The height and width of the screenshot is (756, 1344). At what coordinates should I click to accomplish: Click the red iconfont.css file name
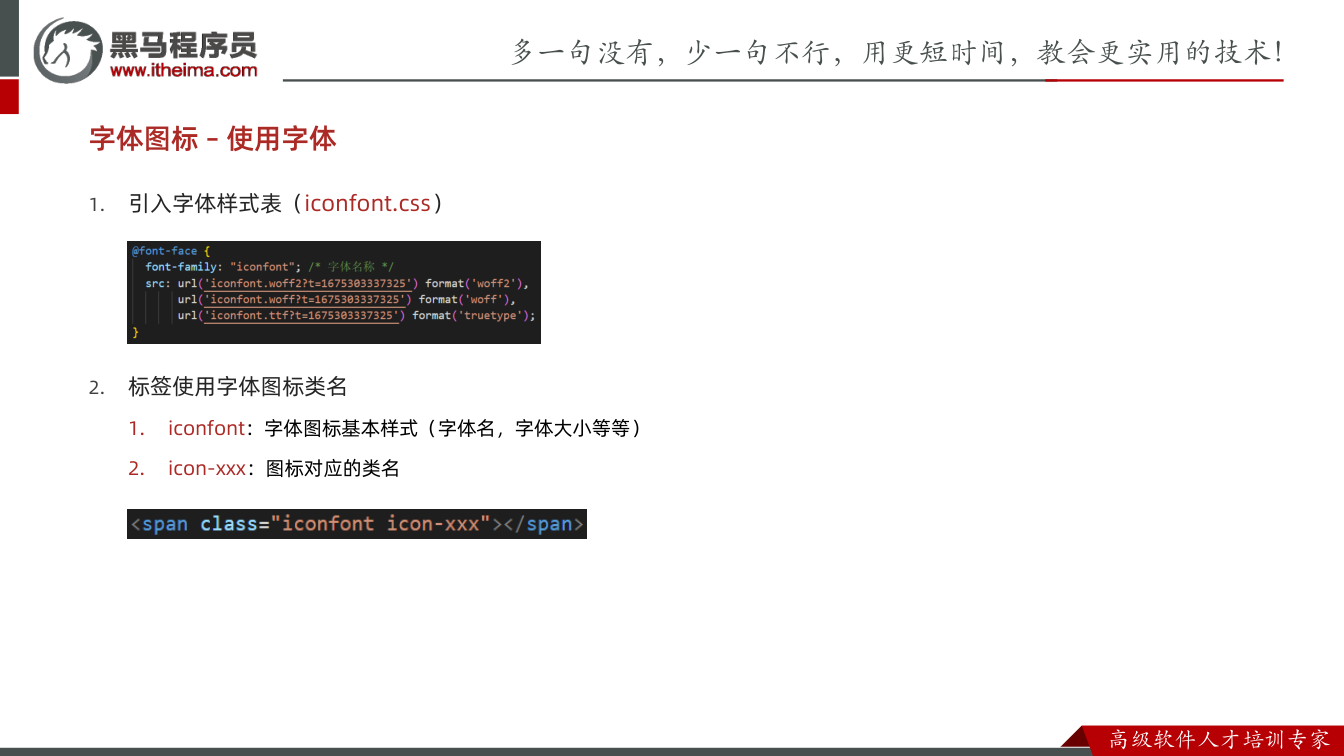[x=368, y=203]
